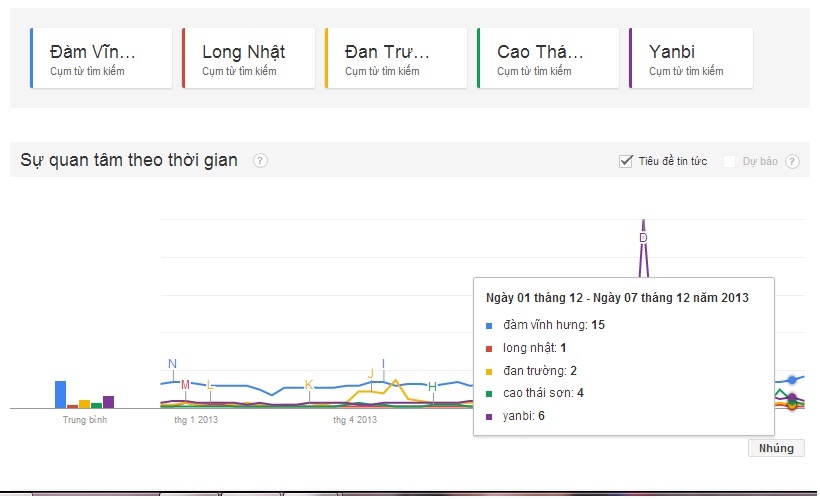Image resolution: width=820 pixels, height=499 pixels.
Task: Click red news marker M
Action: click(x=185, y=385)
